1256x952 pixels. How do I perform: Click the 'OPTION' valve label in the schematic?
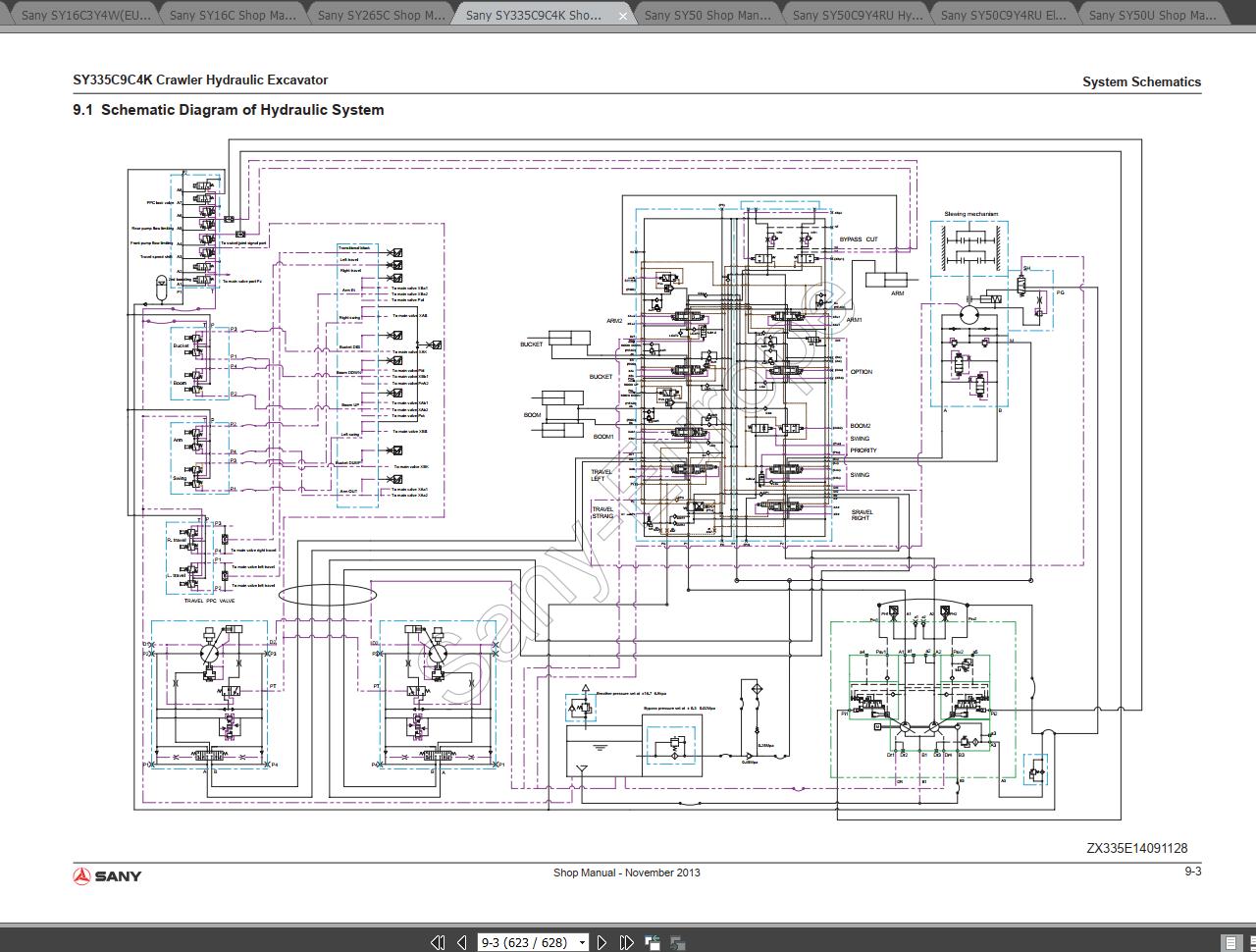pos(862,372)
